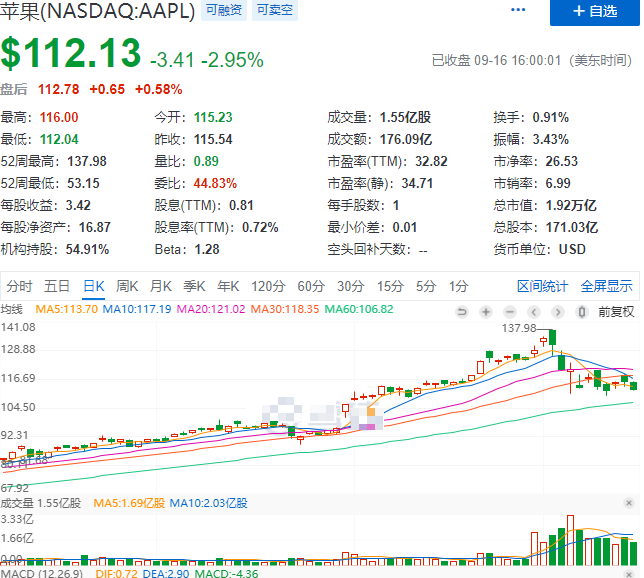The image size is (644, 578).
Task: Click the DIF:0.72 value
Action: pyautogui.click(x=116, y=573)
